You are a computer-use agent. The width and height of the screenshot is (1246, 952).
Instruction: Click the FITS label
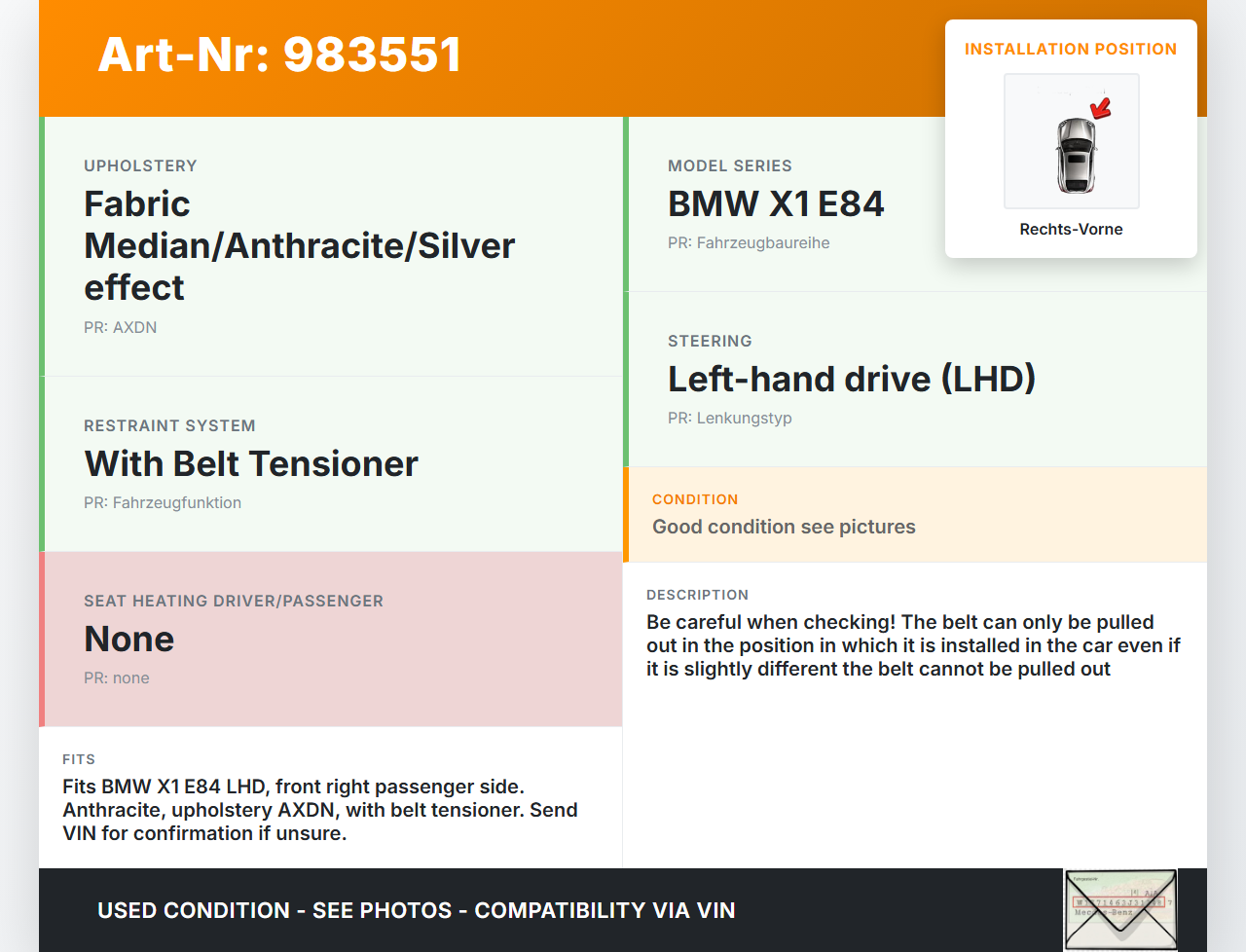click(x=79, y=759)
